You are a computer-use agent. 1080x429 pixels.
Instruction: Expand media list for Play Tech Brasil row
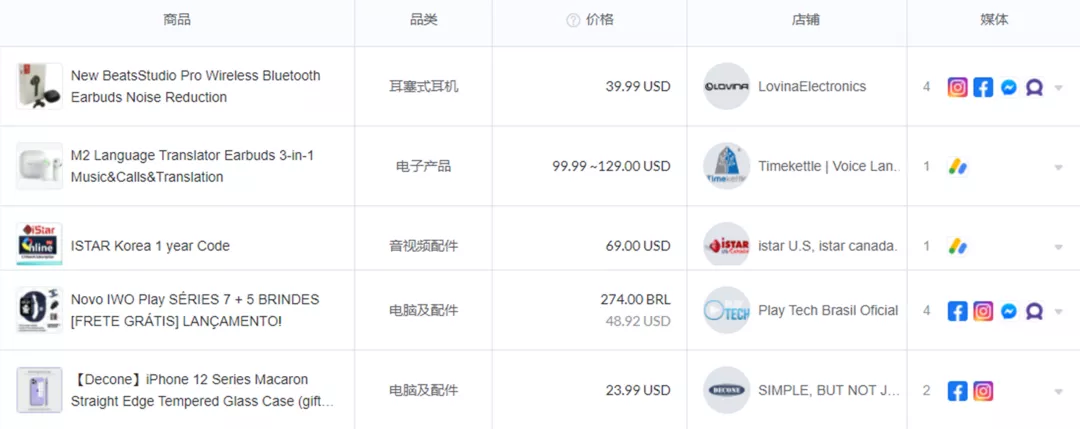coord(1059,312)
